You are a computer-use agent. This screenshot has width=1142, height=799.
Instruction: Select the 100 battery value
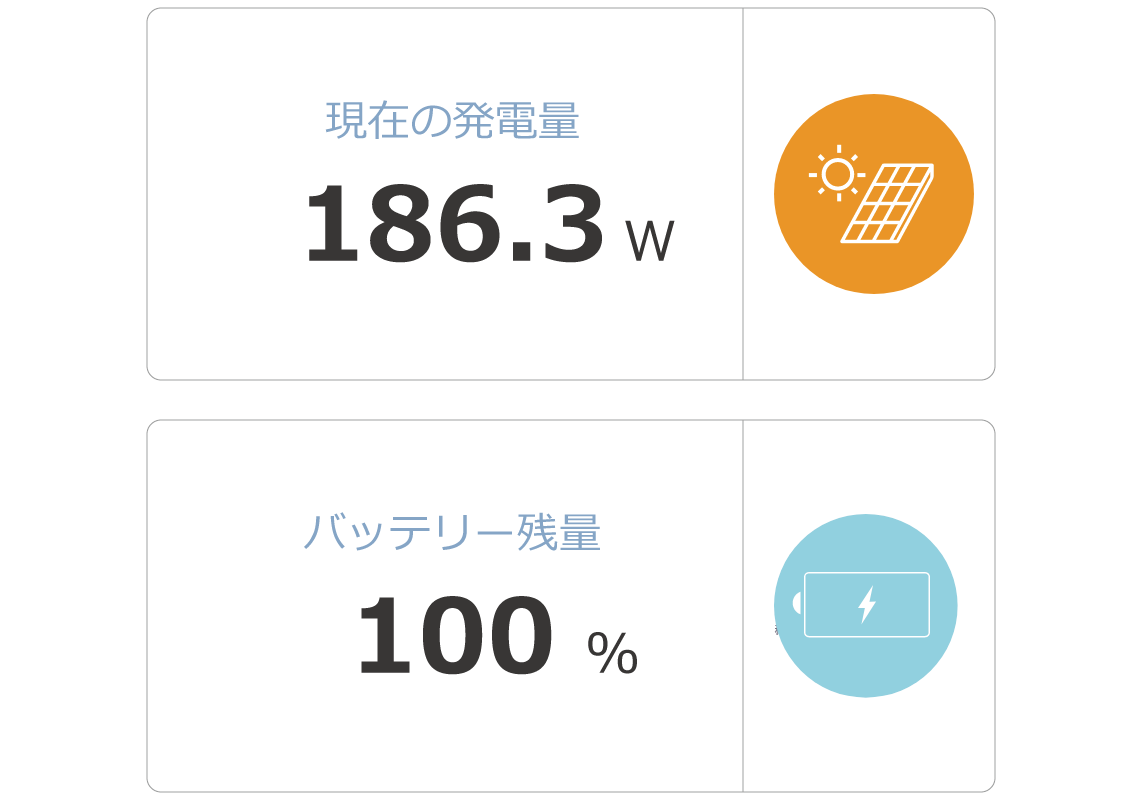[456, 635]
